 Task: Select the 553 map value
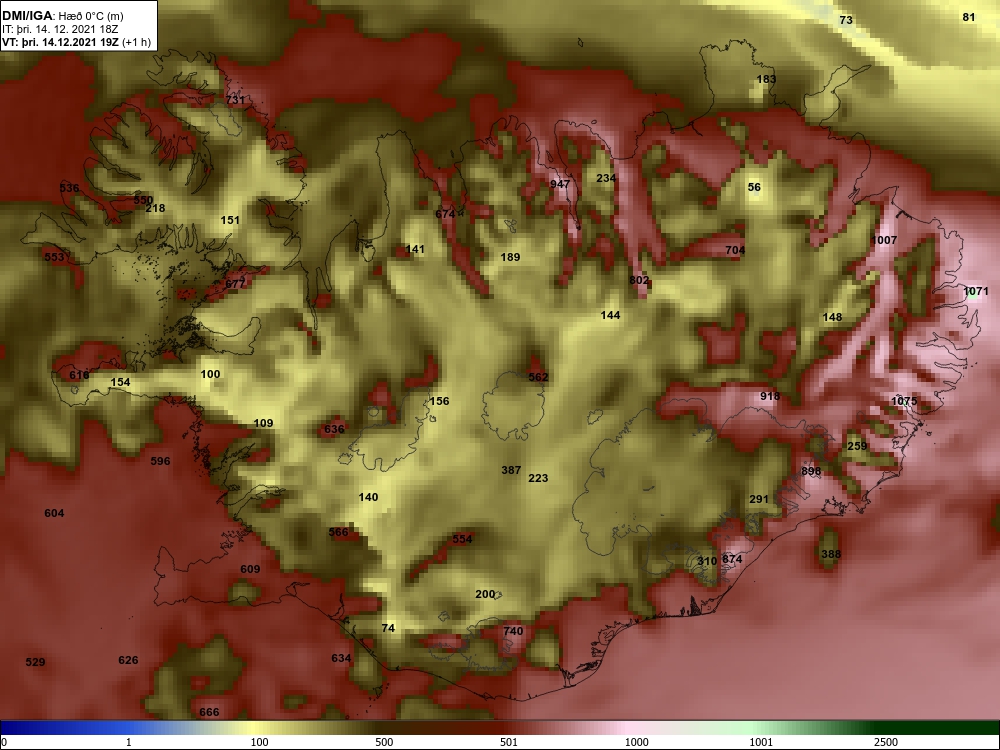54,256
